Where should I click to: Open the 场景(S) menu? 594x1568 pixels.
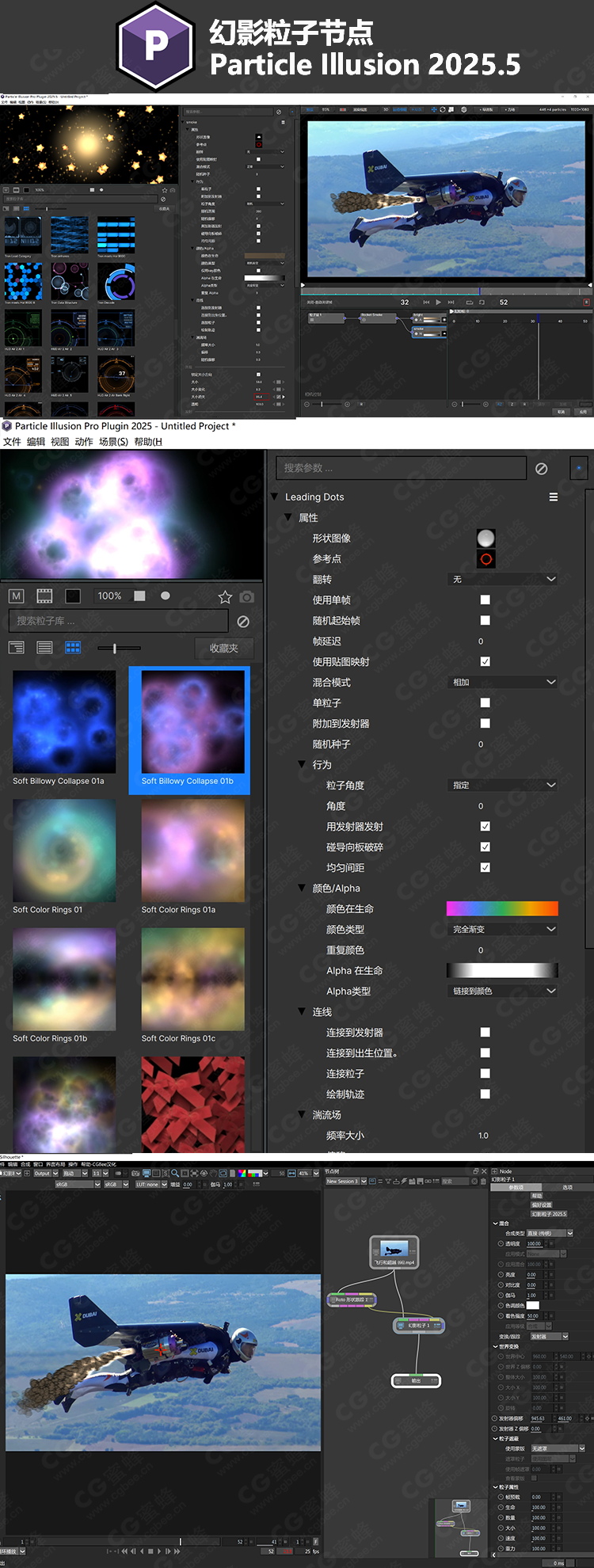113,442
